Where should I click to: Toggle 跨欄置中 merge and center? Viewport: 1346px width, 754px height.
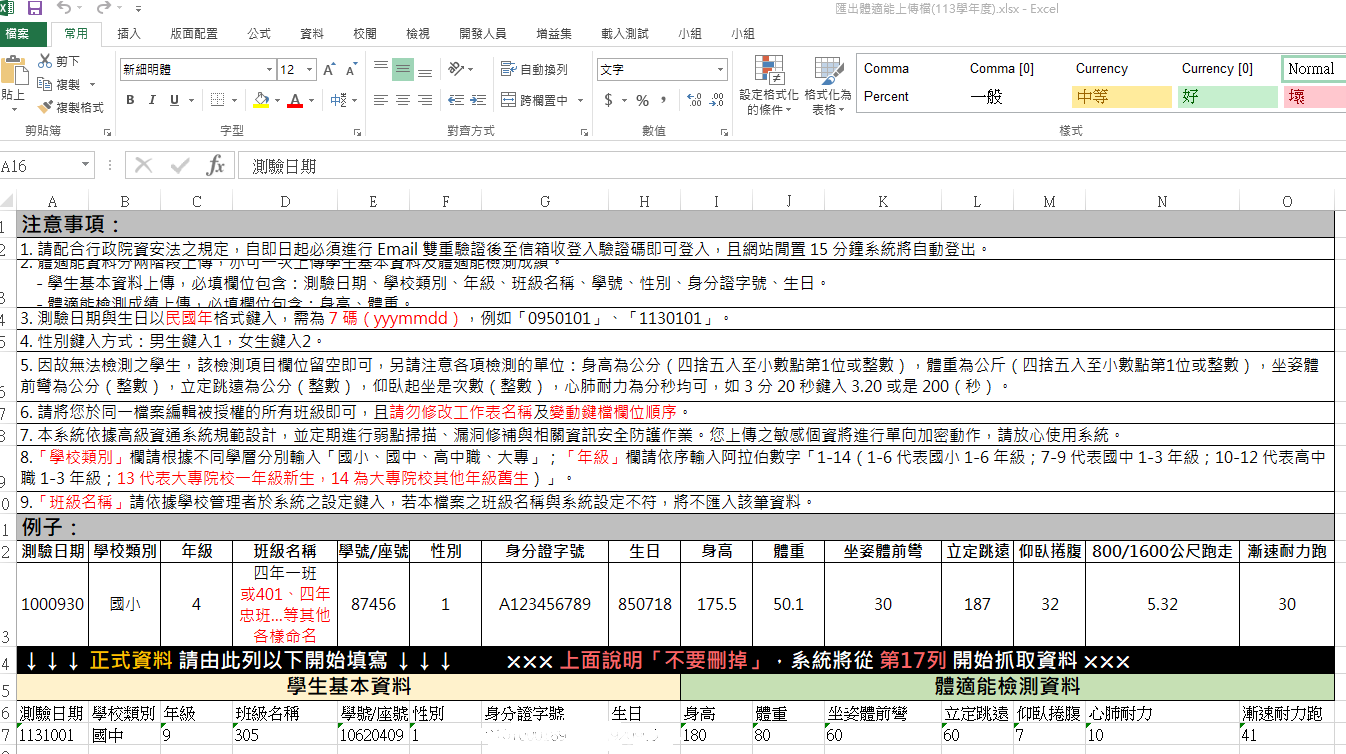[534, 100]
